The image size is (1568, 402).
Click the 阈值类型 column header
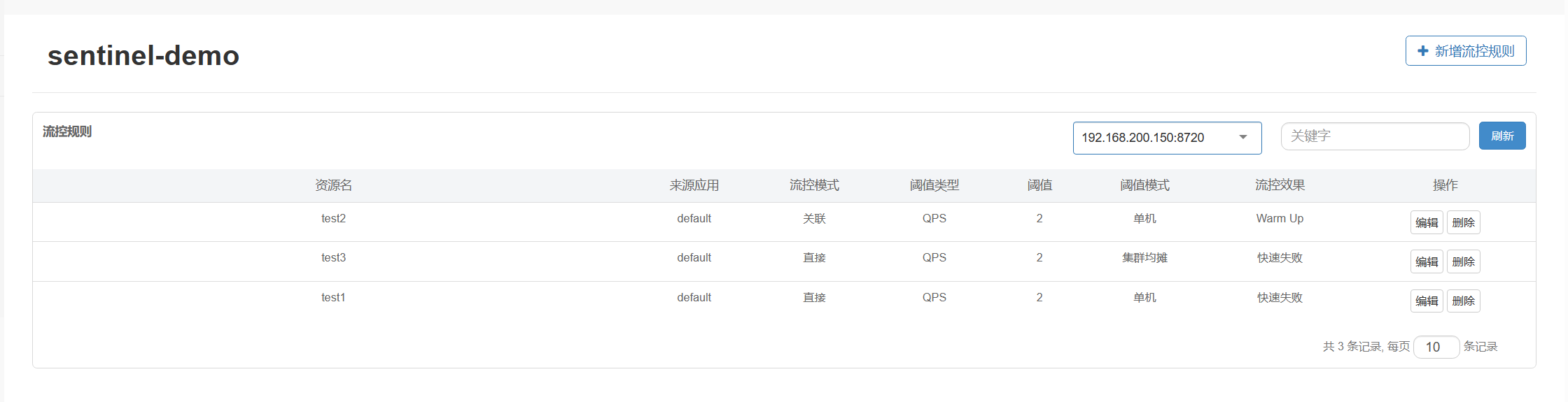(x=934, y=185)
